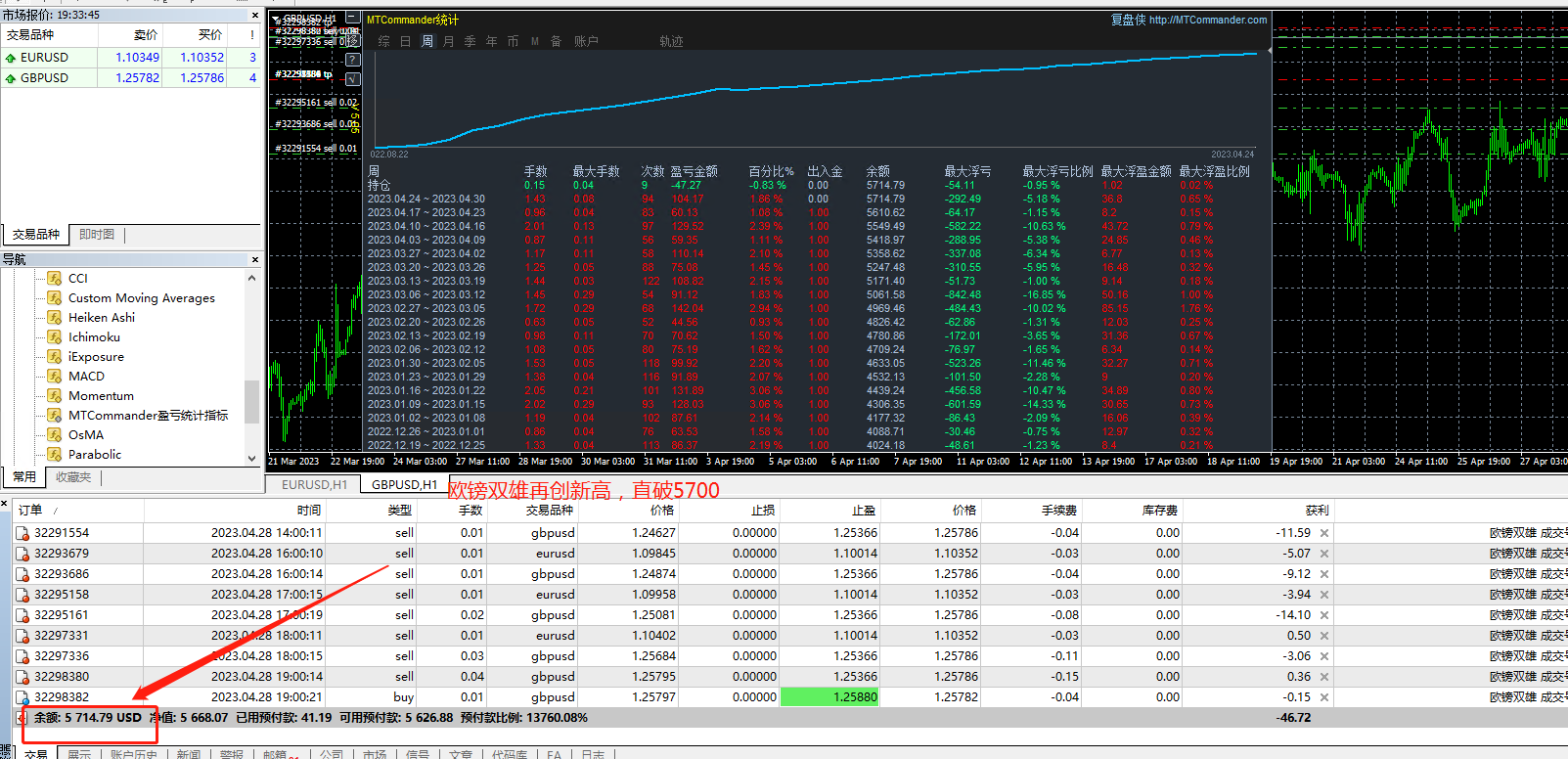Select the Ichimoku indicator icon
The image size is (1568, 759).
(x=55, y=337)
